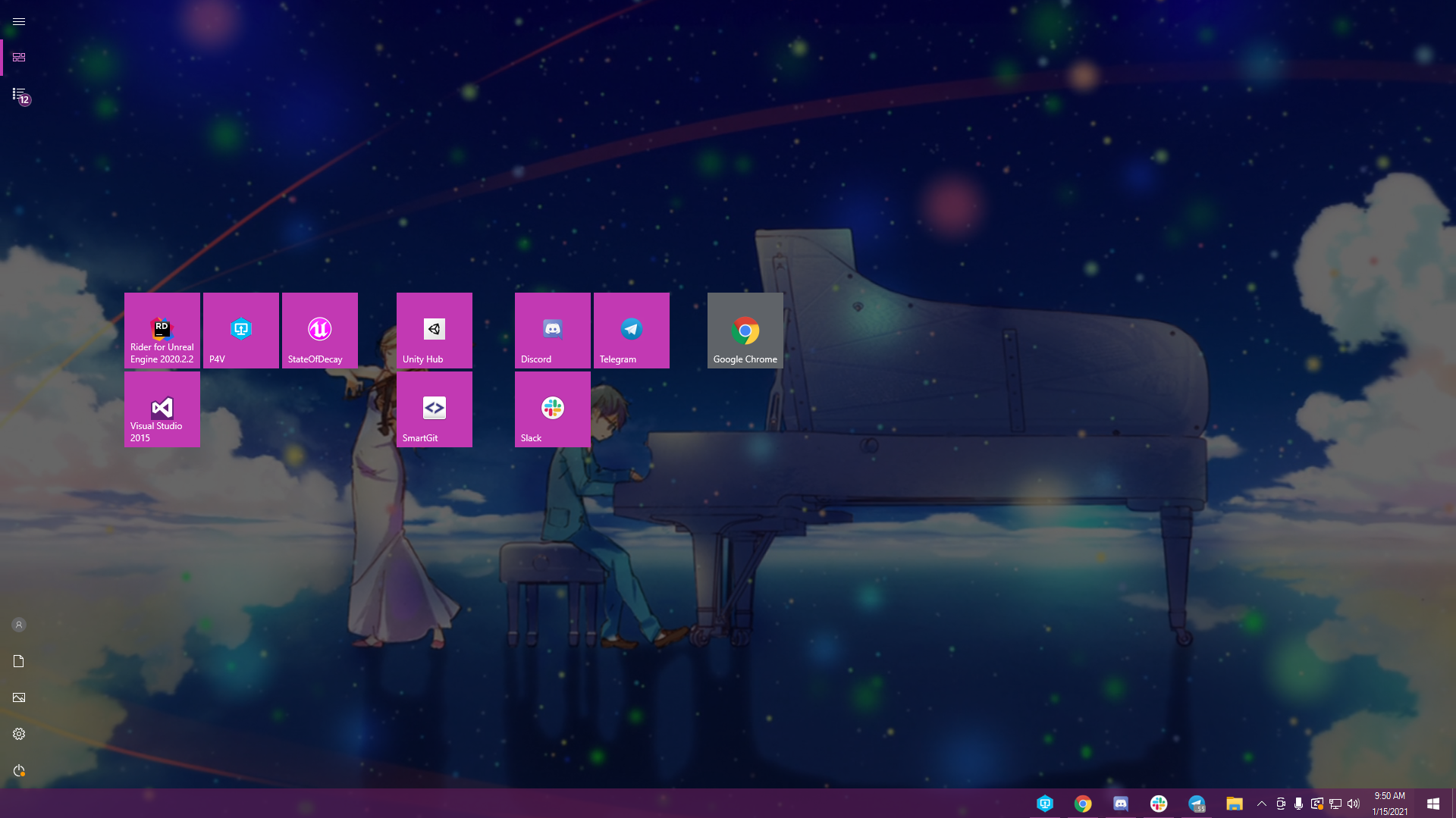Launch the Google Chrome tile
This screenshot has width=1456, height=818.
[x=745, y=331]
